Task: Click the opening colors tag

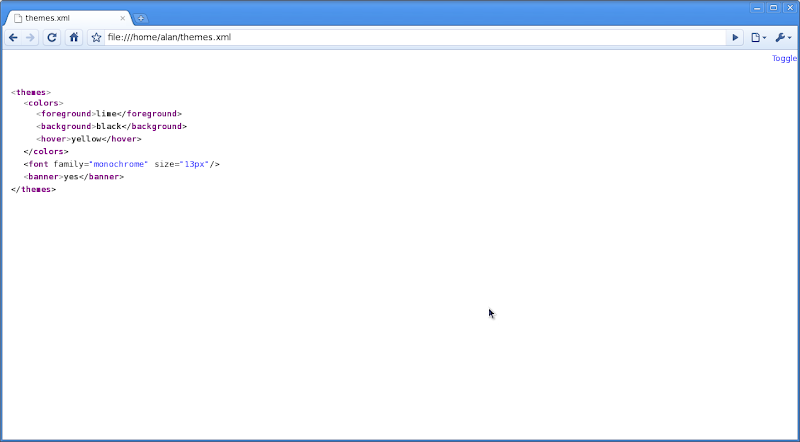Action: pos(43,103)
